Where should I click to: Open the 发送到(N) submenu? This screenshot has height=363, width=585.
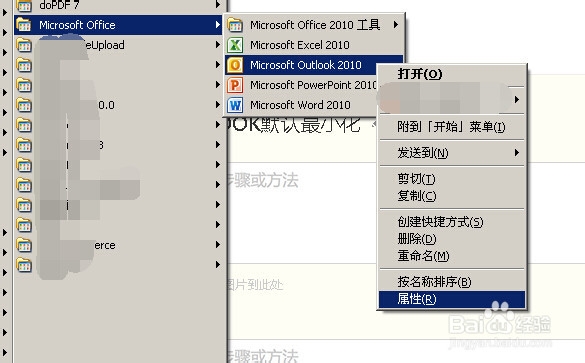452,153
